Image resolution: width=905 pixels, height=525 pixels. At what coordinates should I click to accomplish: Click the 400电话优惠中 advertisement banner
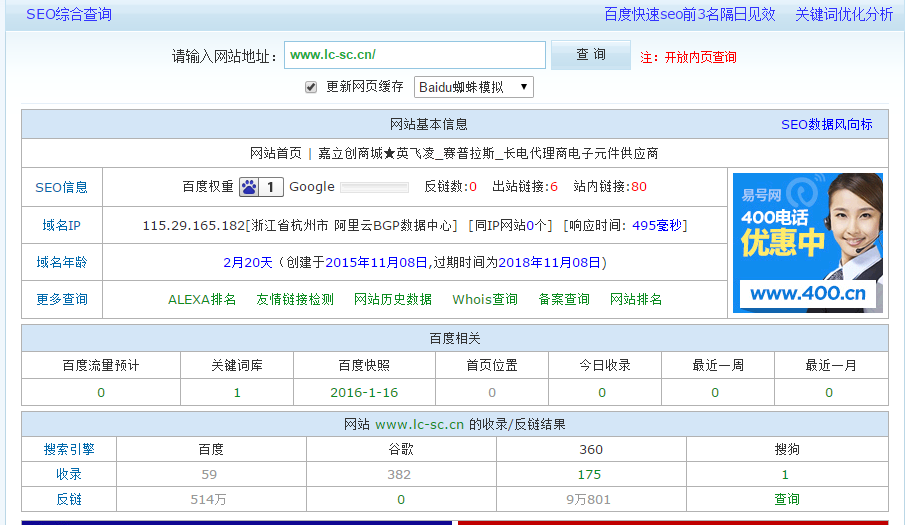[x=807, y=242]
